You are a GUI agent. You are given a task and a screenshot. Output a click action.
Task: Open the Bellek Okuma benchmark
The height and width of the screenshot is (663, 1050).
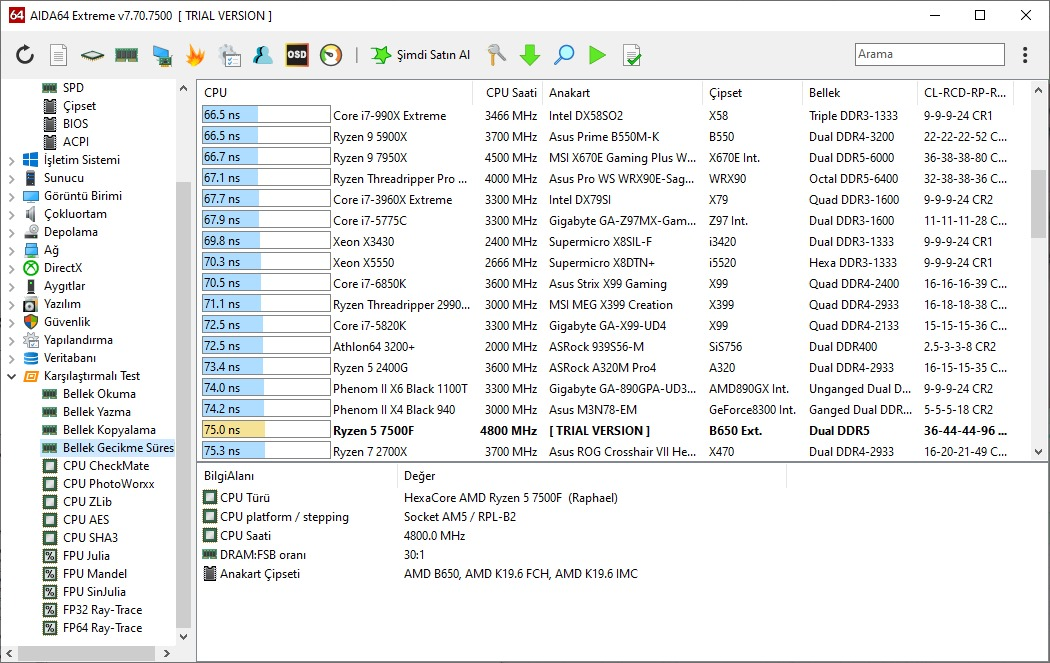coord(99,394)
